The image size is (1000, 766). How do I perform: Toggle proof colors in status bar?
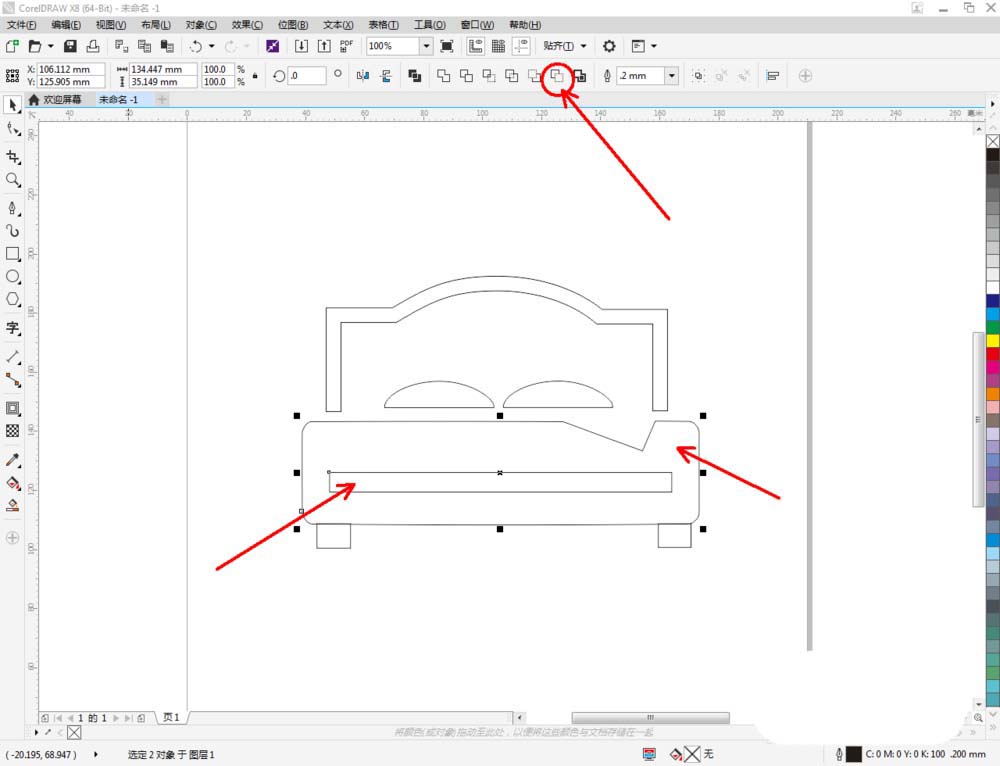[x=649, y=755]
